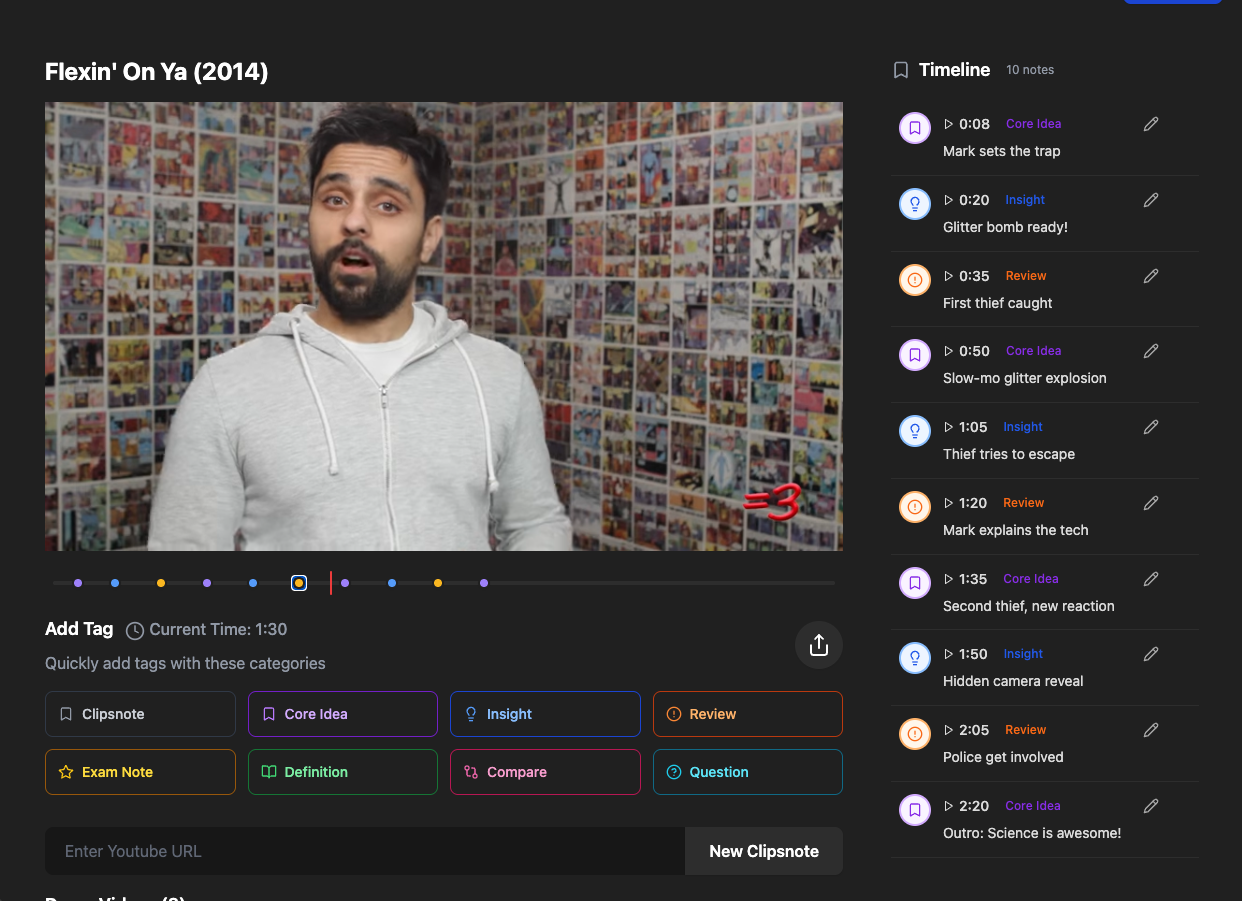
Task: Jump to timestamp 1:50
Action: (966, 654)
